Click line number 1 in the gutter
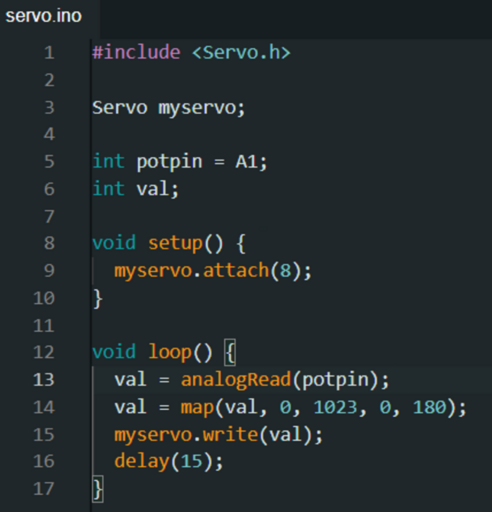492x512 pixels. 49,53
